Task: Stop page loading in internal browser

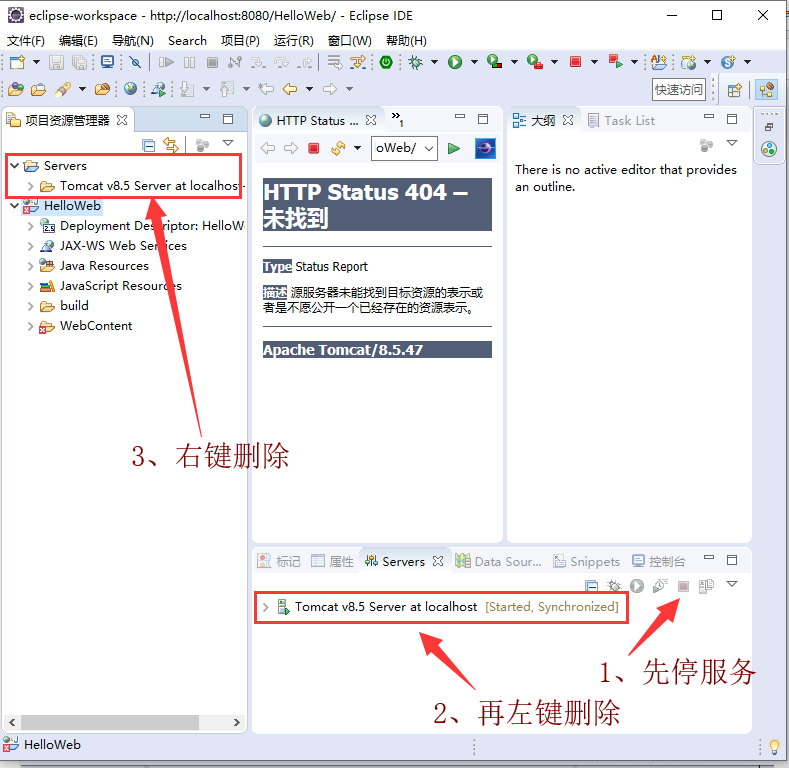Action: click(313, 148)
